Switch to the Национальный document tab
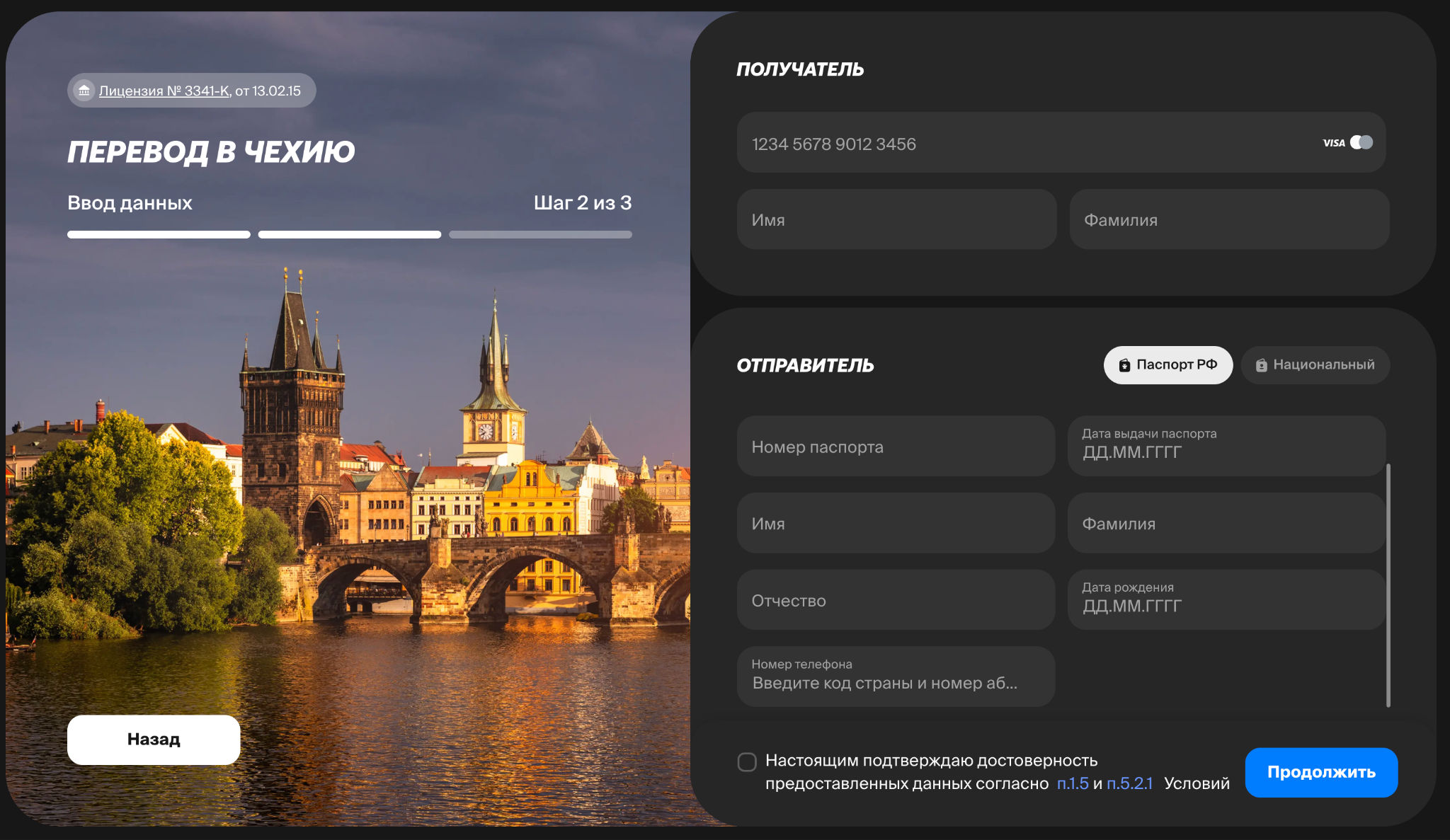1450x840 pixels. coord(1315,365)
